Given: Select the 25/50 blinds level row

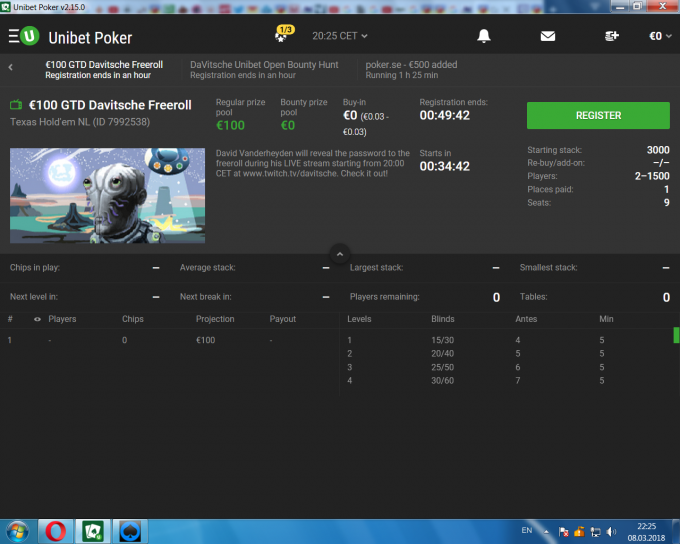Looking at the screenshot, I should (506, 367).
